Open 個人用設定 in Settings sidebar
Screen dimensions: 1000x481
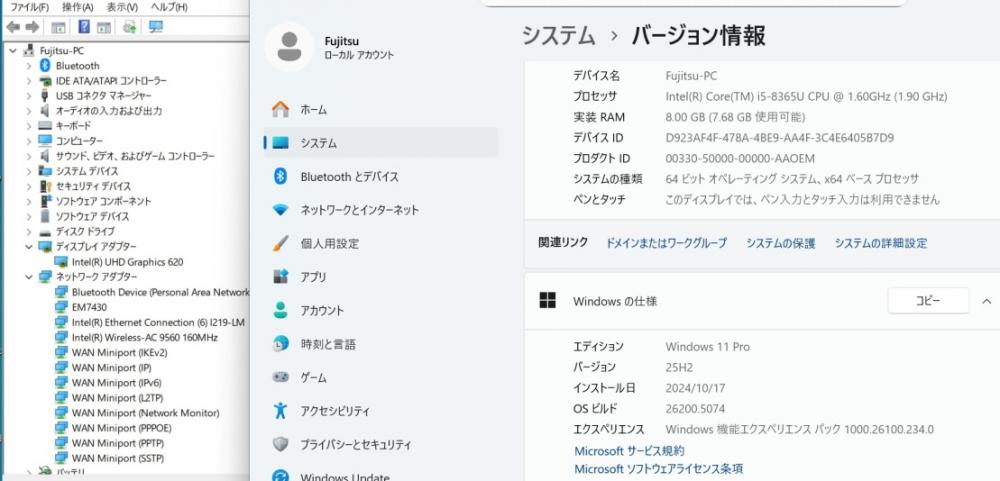329,244
